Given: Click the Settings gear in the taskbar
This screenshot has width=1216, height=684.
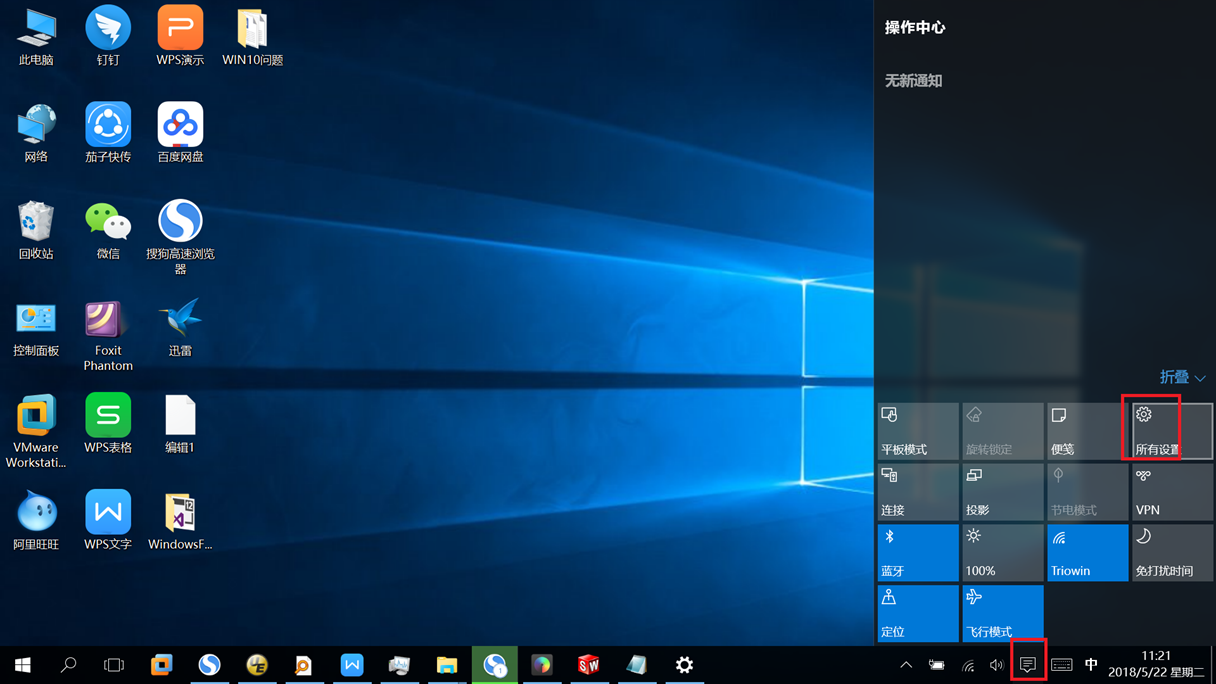Looking at the screenshot, I should [x=684, y=665].
